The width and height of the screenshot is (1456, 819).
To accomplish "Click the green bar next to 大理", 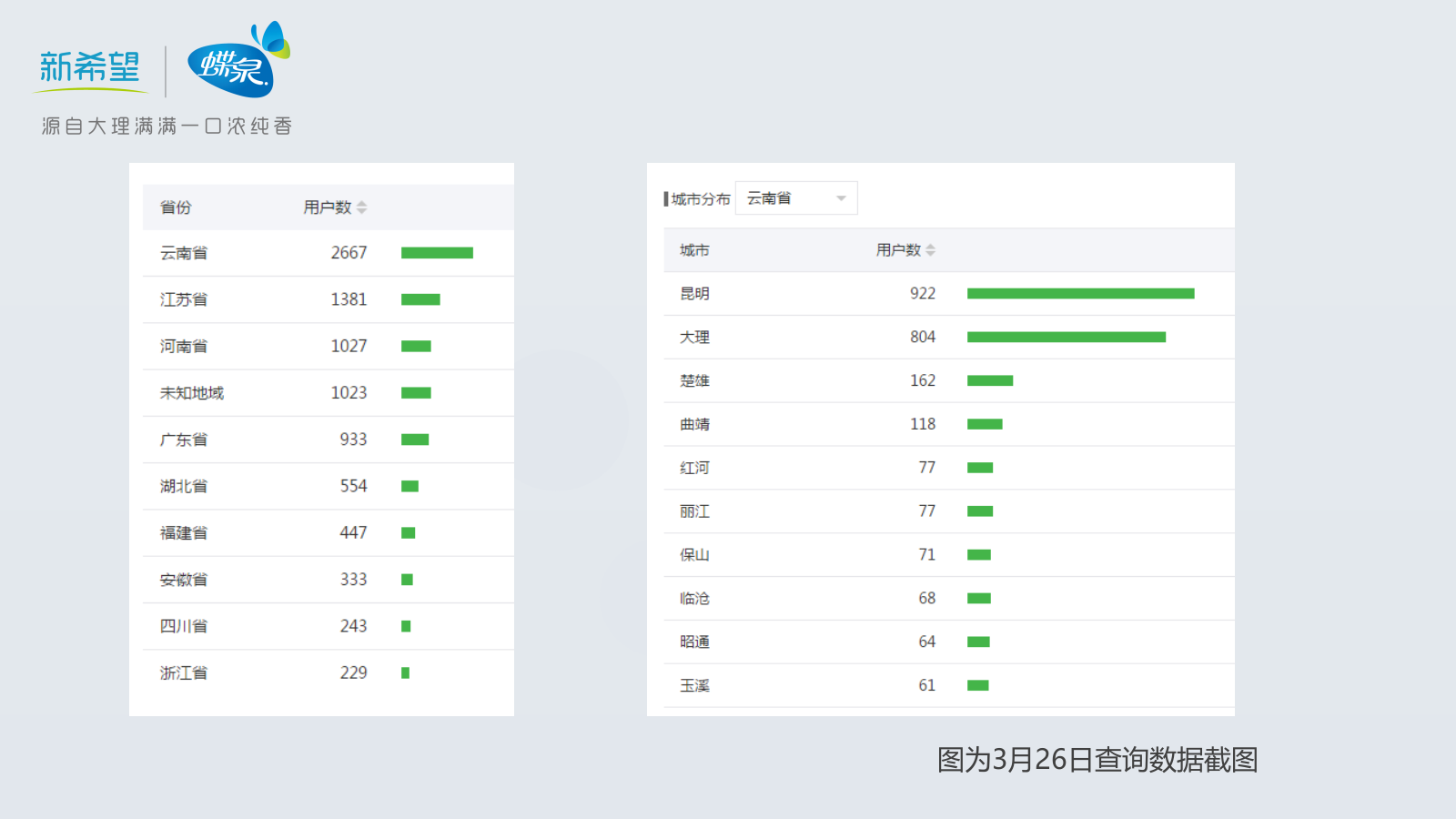I will click(x=1067, y=337).
